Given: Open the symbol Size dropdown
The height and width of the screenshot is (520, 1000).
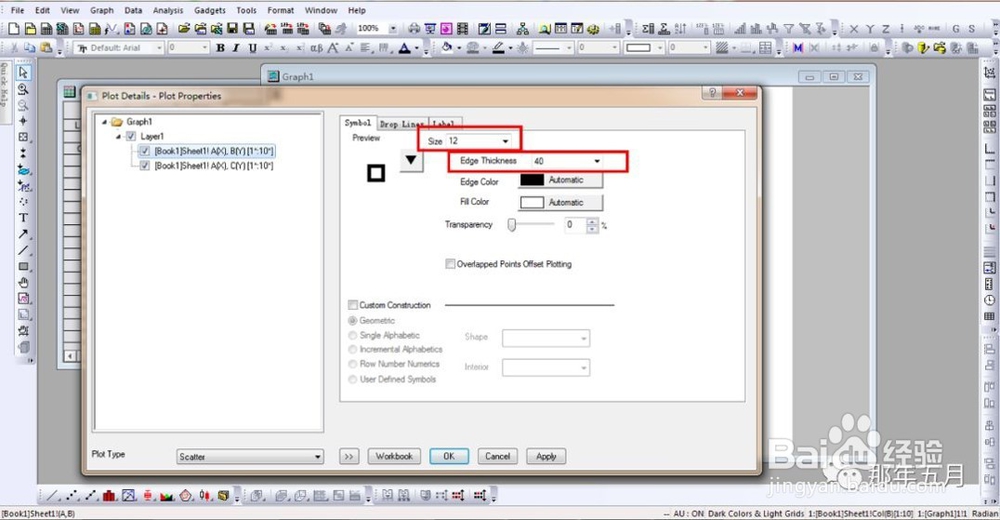Looking at the screenshot, I should click(505, 141).
